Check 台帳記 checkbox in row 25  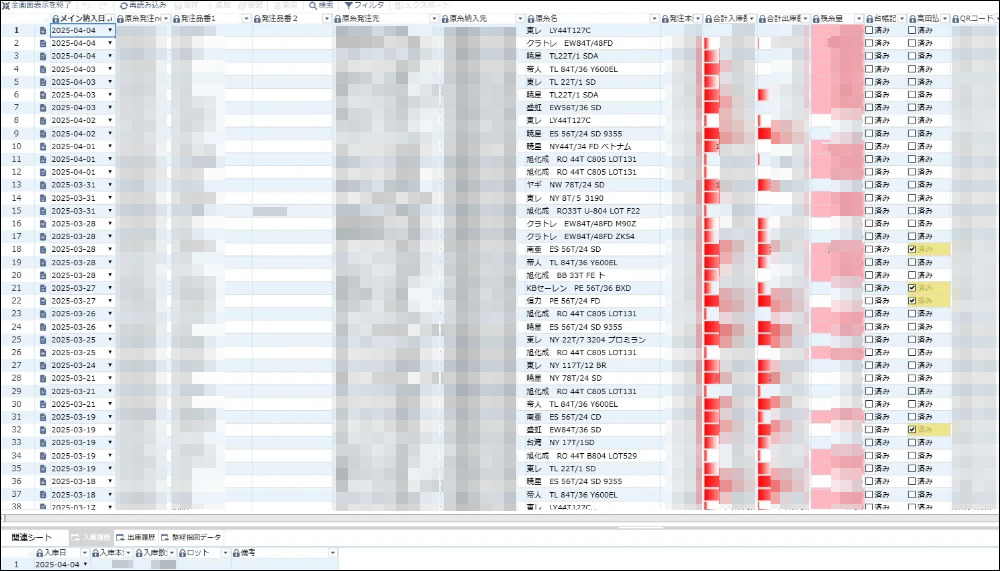pyautogui.click(x=869, y=340)
